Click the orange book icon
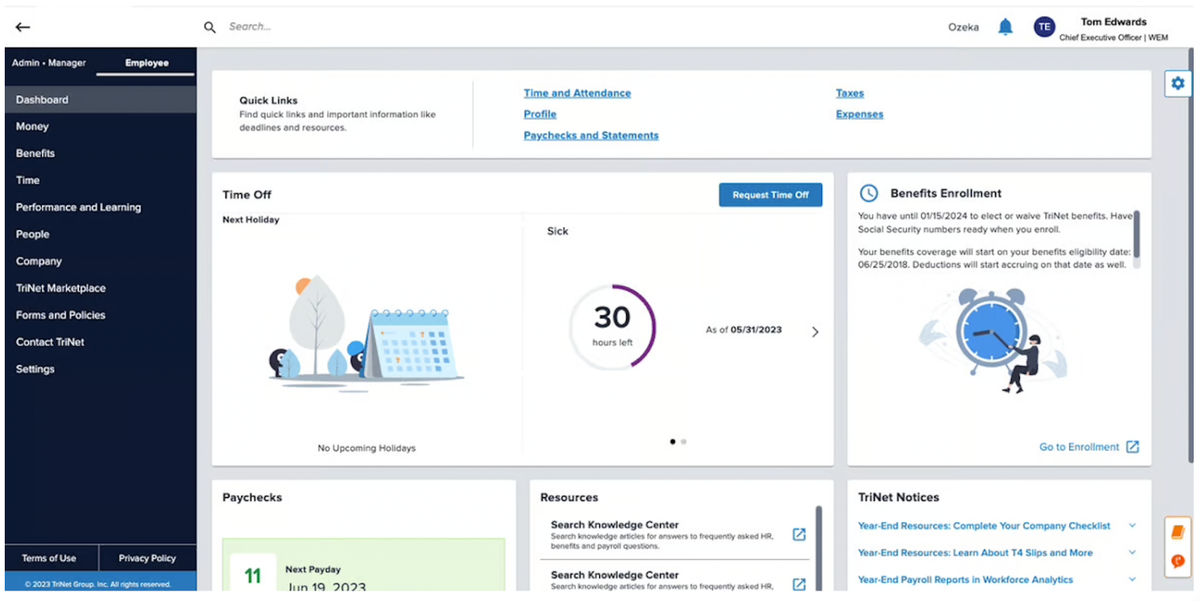Screen dimensions: 1200x601 pyautogui.click(x=1178, y=532)
